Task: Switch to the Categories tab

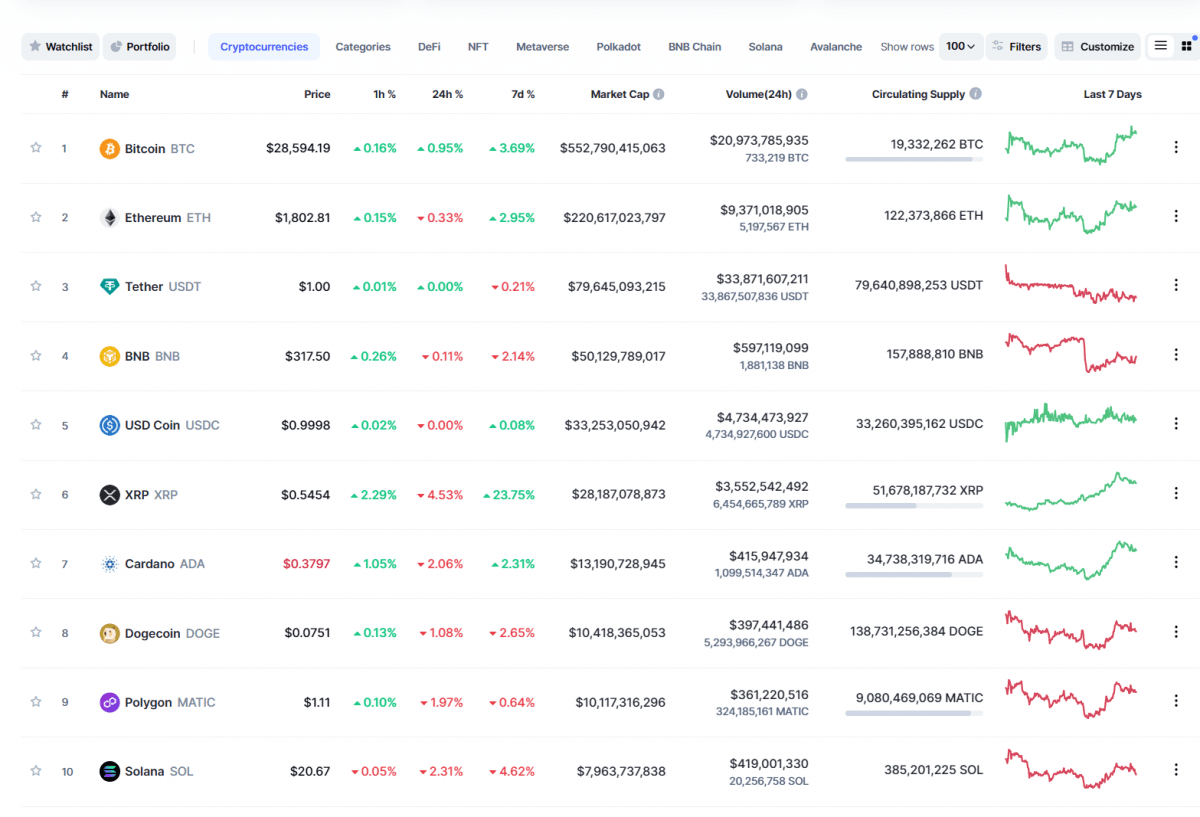Action: [363, 47]
